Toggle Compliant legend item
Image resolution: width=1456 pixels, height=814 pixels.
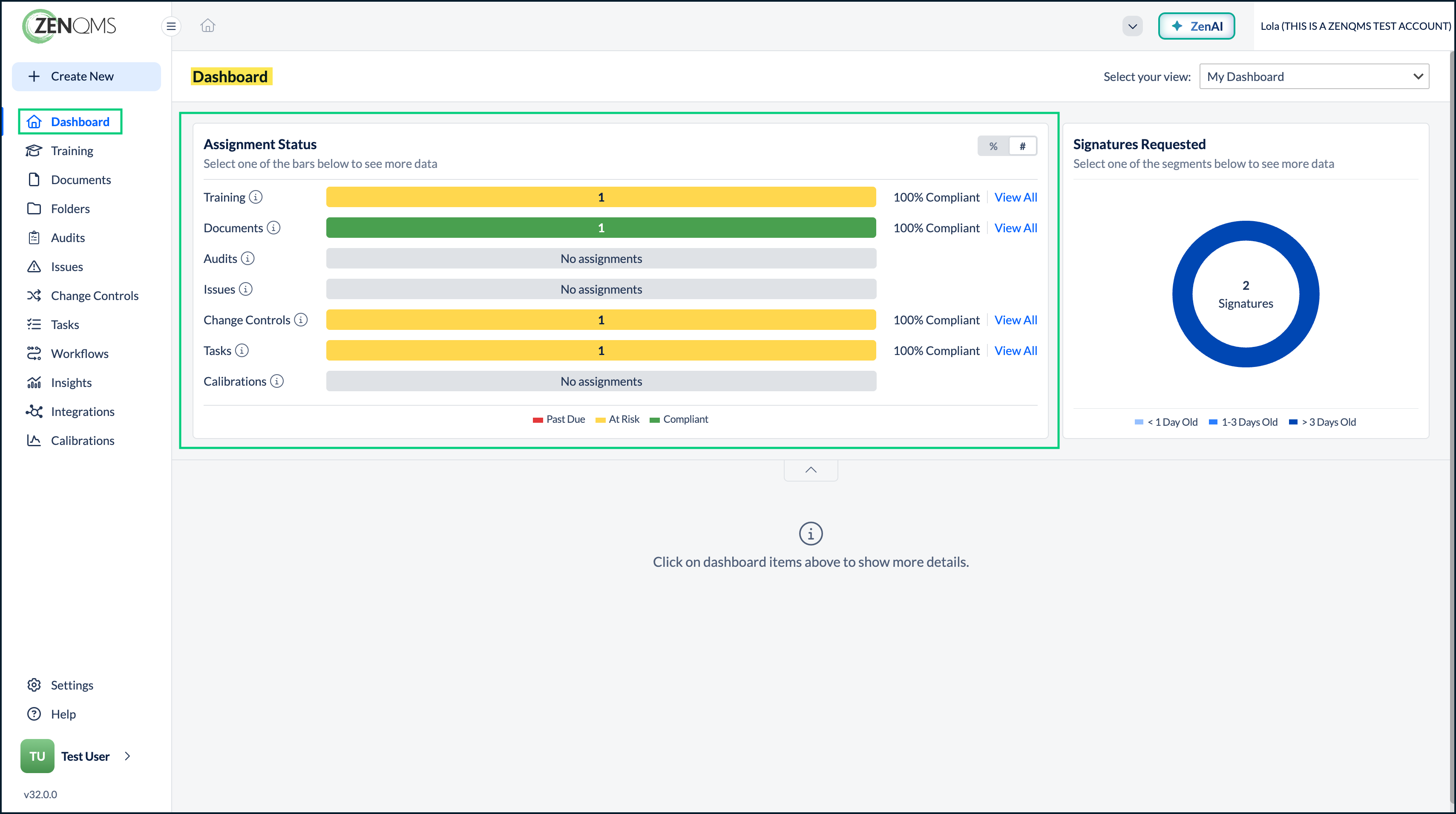point(679,419)
